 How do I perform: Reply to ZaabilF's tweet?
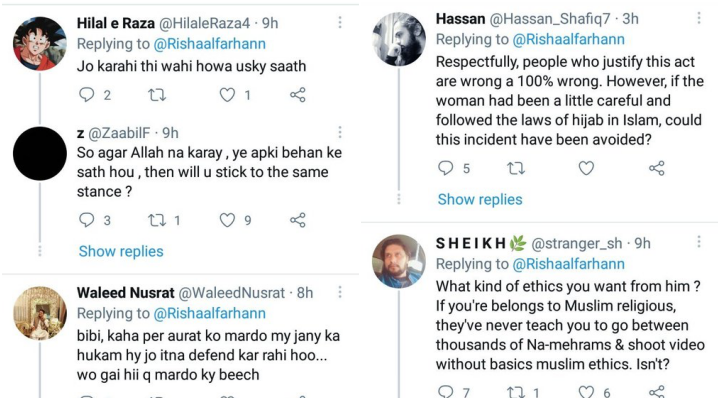(x=87, y=220)
